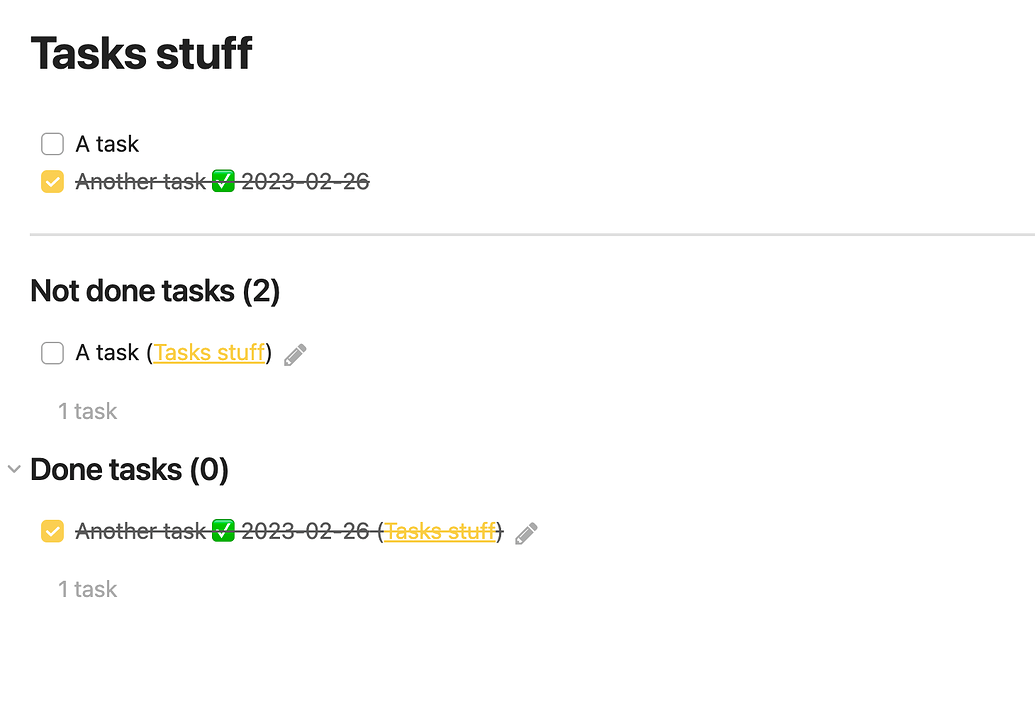Image resolution: width=1035 pixels, height=718 pixels.
Task: Open 'Tasks stuff' link in Not done tasks
Action: click(x=209, y=352)
